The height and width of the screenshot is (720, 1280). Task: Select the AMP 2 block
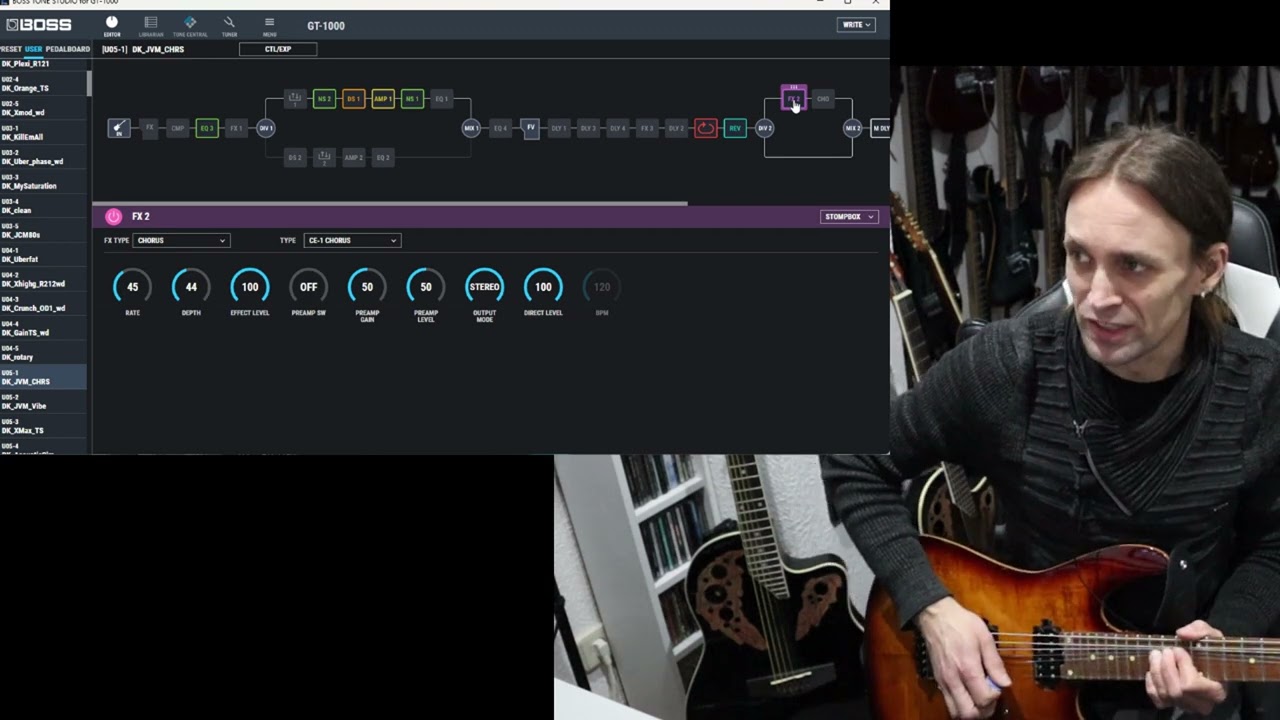pos(353,157)
